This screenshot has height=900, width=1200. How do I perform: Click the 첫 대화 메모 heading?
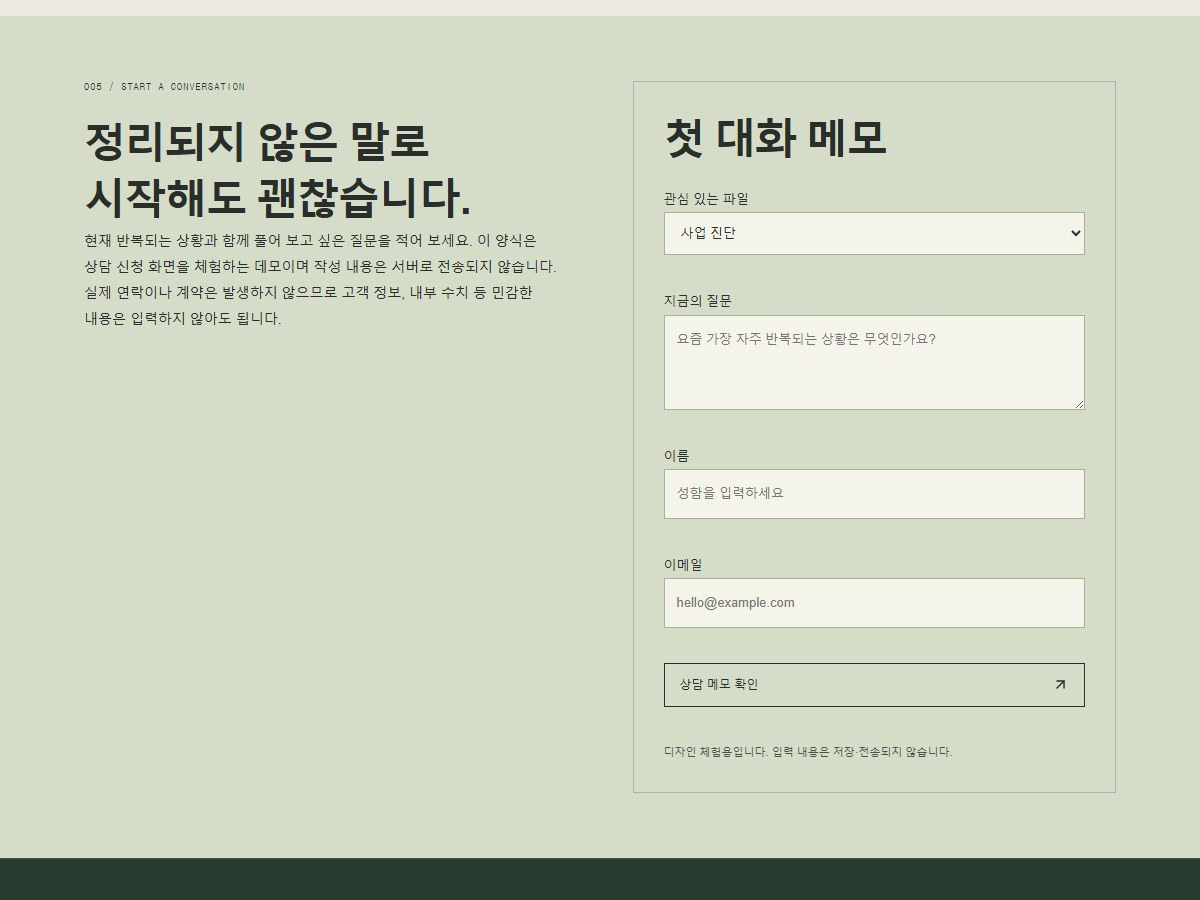[776, 138]
